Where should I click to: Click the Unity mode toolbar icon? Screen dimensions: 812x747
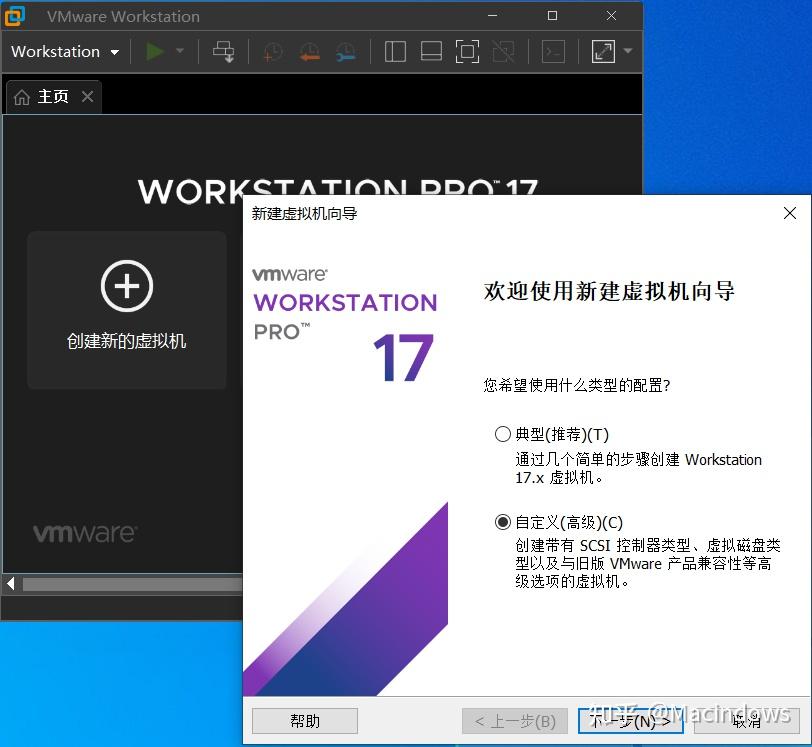(503, 52)
